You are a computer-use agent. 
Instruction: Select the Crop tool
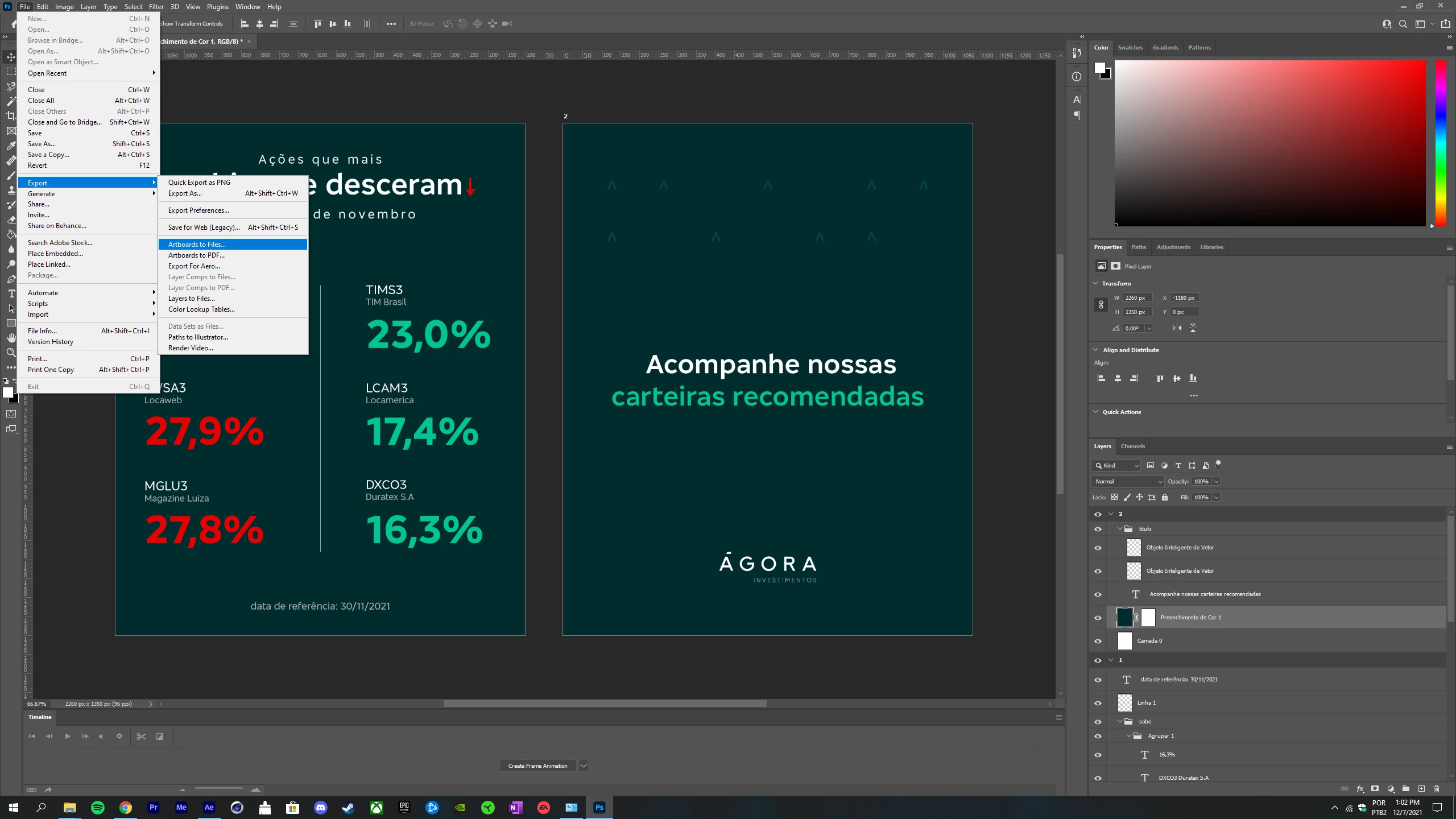point(11,116)
